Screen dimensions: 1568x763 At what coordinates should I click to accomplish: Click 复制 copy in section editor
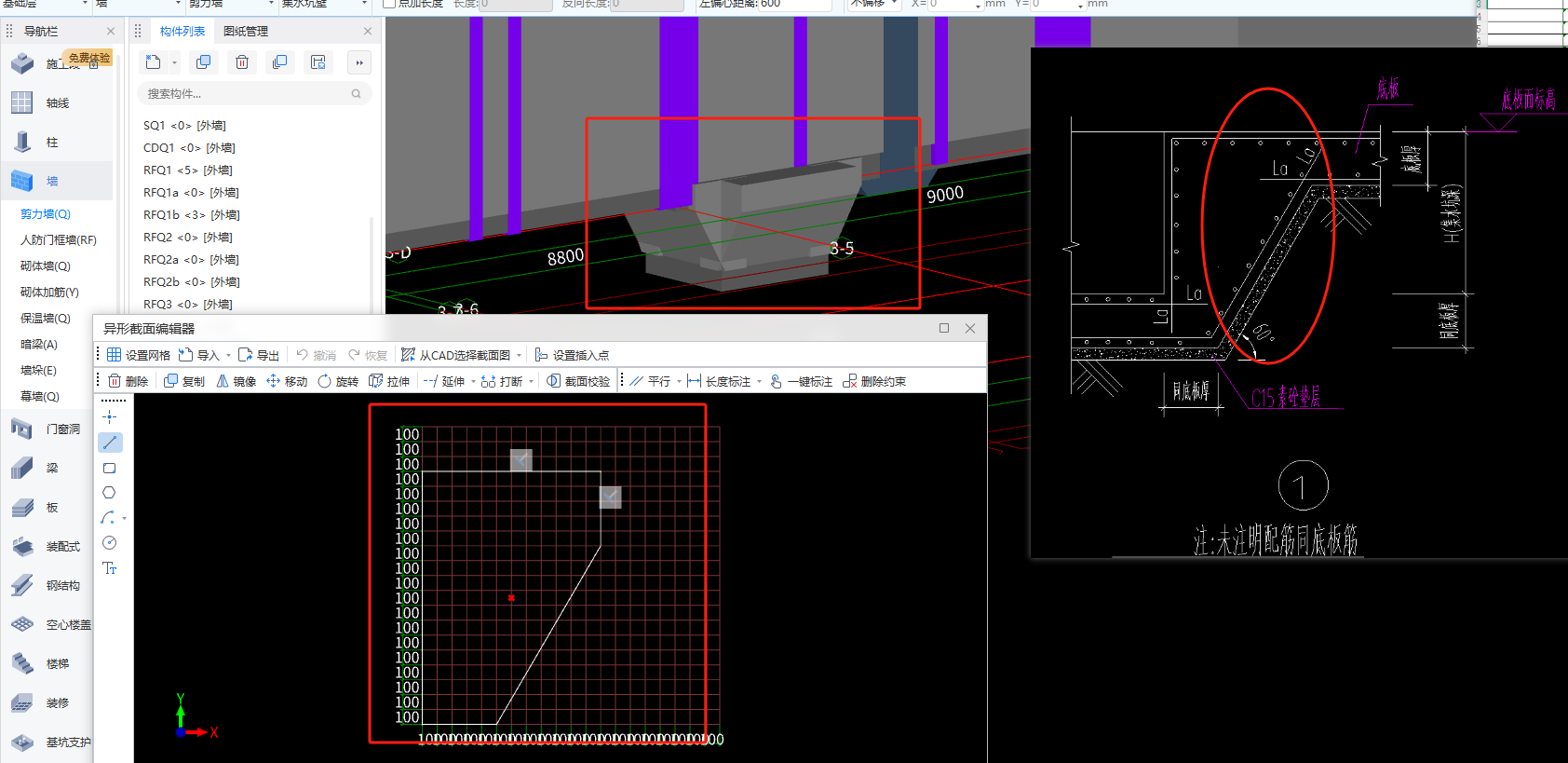(184, 381)
